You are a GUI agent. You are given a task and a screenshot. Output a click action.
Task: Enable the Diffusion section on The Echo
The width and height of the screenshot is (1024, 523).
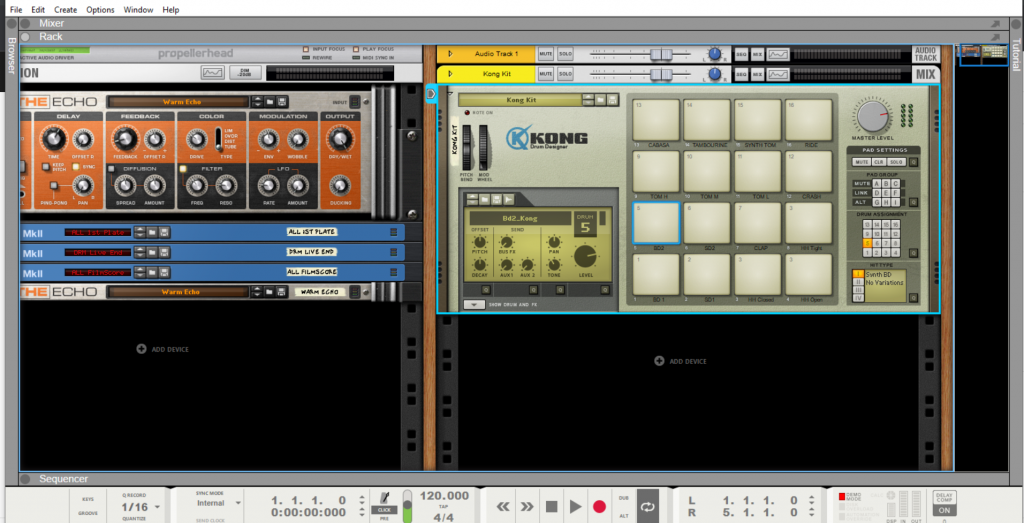[x=112, y=168]
